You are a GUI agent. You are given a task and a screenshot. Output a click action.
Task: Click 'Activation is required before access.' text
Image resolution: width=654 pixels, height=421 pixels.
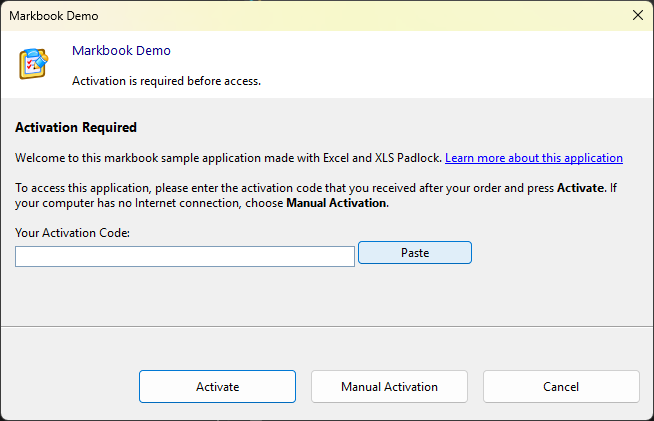point(166,81)
